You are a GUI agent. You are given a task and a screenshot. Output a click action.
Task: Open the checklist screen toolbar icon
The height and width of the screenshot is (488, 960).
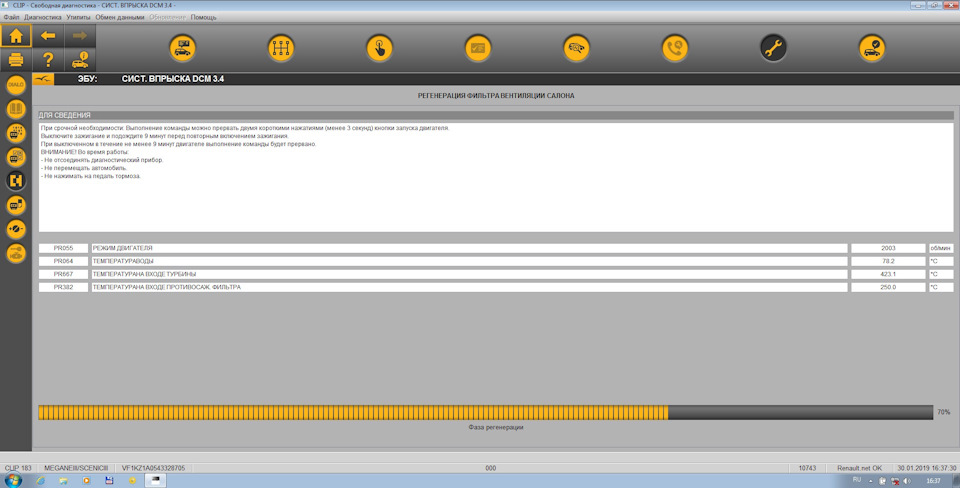(x=478, y=48)
